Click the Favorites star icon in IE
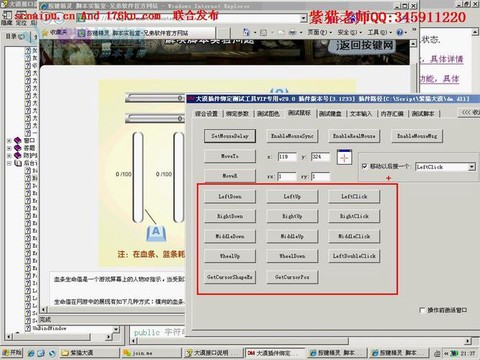Screen dimensions: 480x360 [45, 33]
